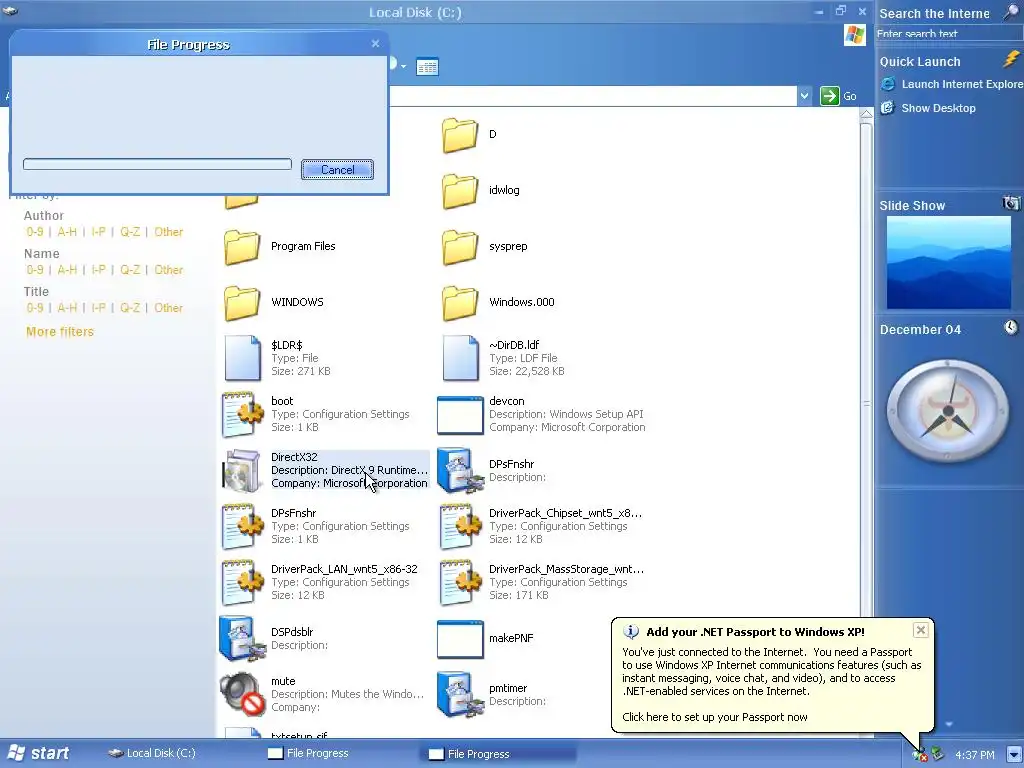Filter Name by Q-Z

pyautogui.click(x=129, y=270)
